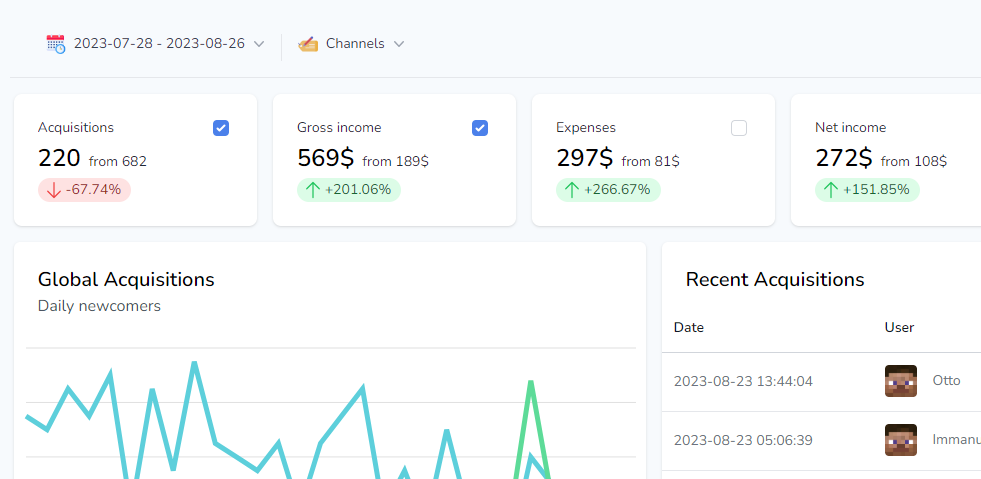Click the 'from 81$' comparison text
This screenshot has height=479, width=981.
(x=651, y=161)
